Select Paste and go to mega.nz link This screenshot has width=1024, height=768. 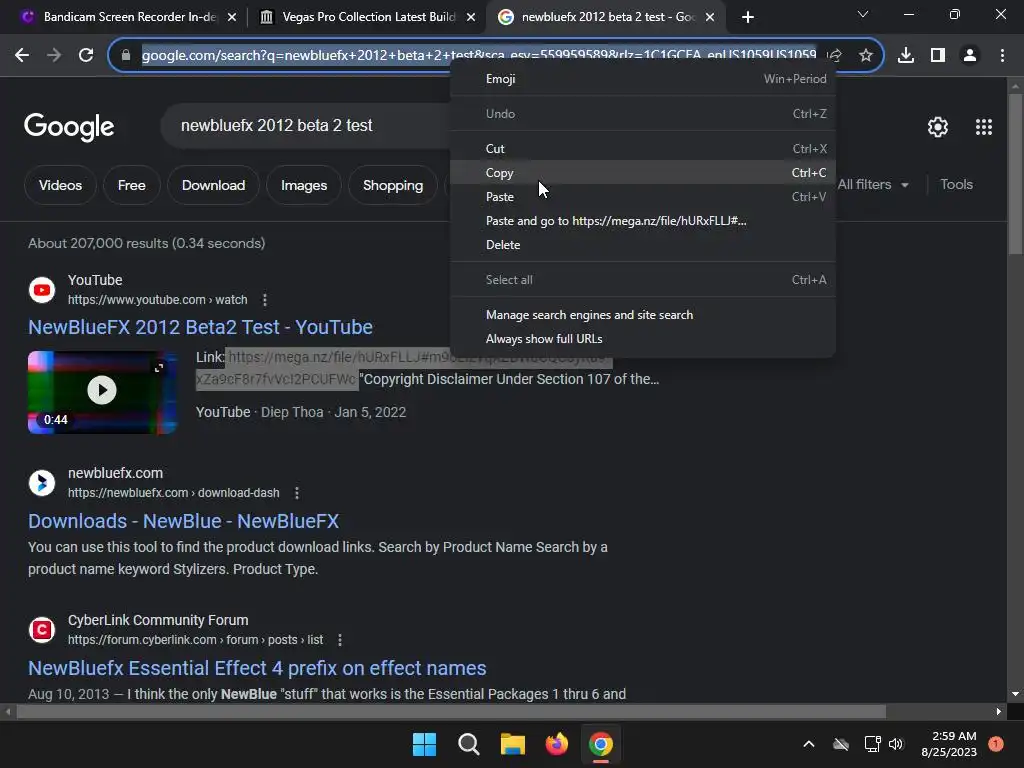tap(643, 221)
